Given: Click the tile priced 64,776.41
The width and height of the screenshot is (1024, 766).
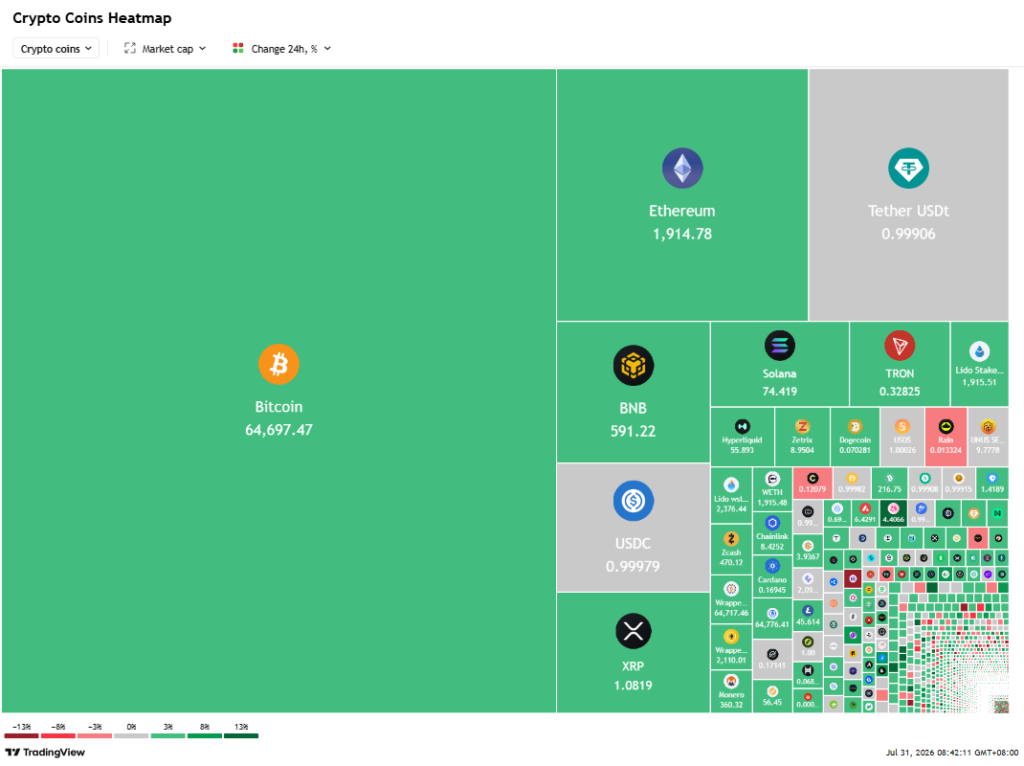Looking at the screenshot, I should pos(772,618).
